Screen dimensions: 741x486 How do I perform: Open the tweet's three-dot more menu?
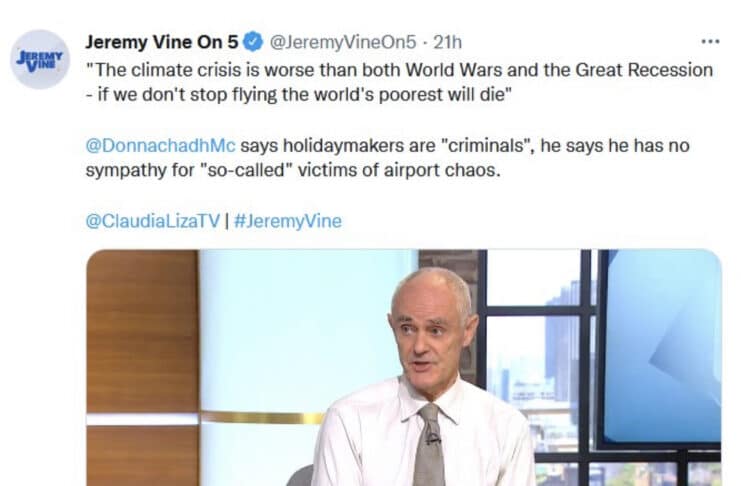710,42
